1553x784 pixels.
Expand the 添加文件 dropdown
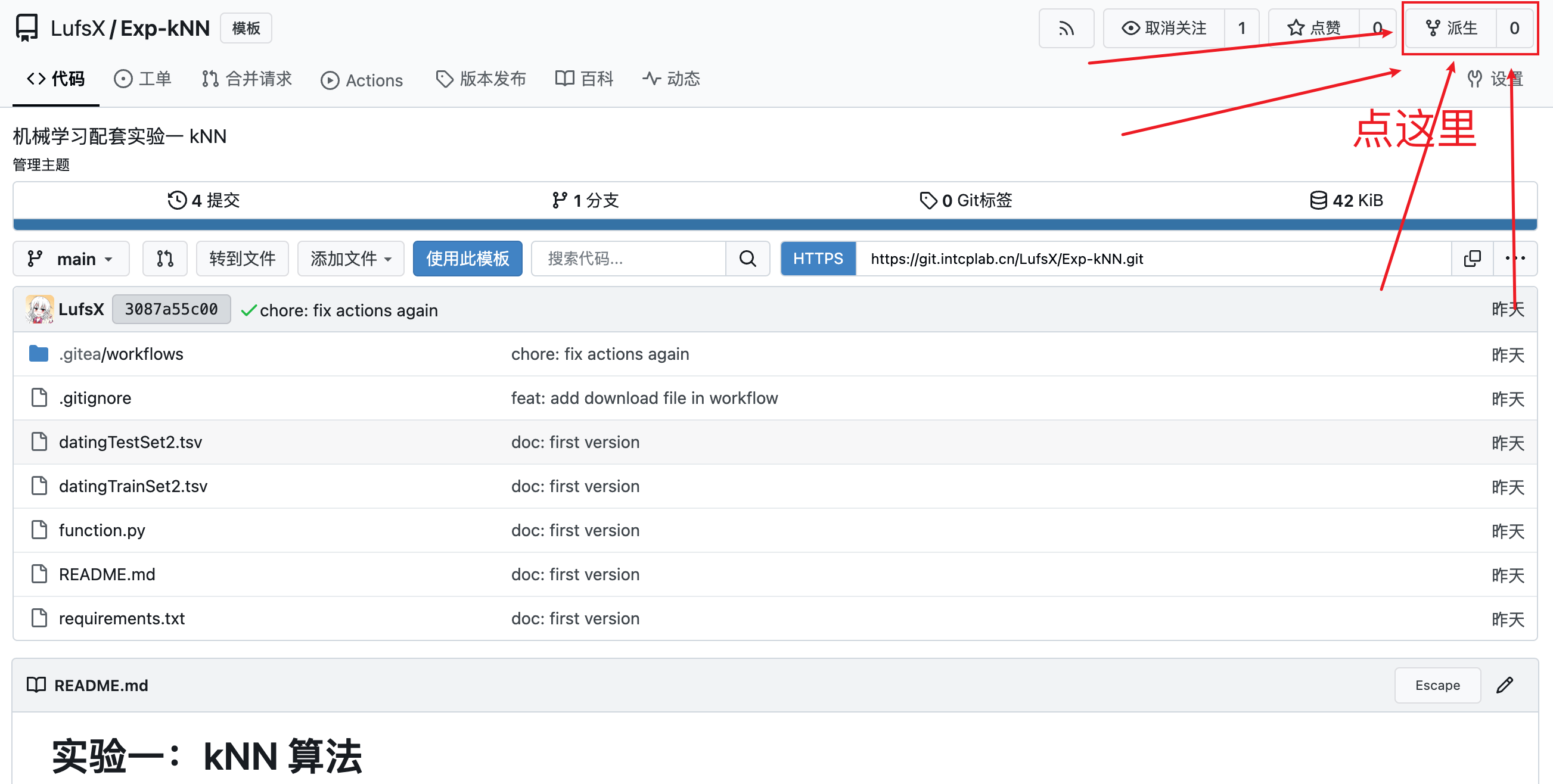(351, 259)
